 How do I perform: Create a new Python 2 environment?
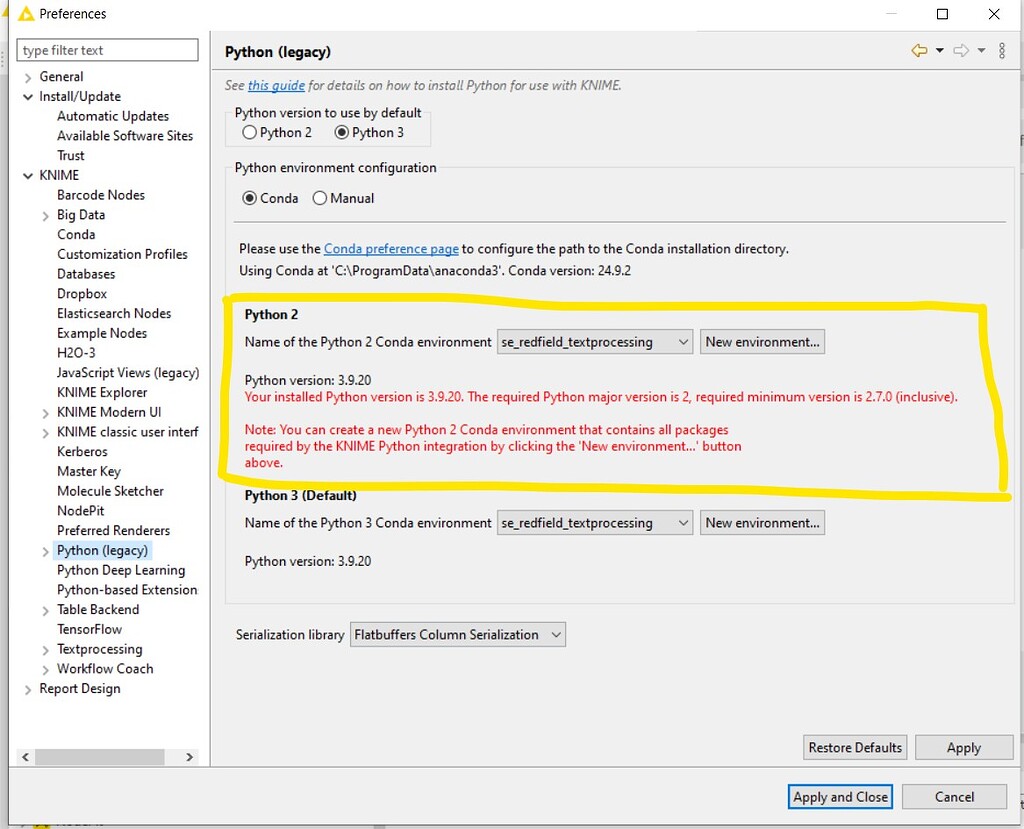(762, 341)
